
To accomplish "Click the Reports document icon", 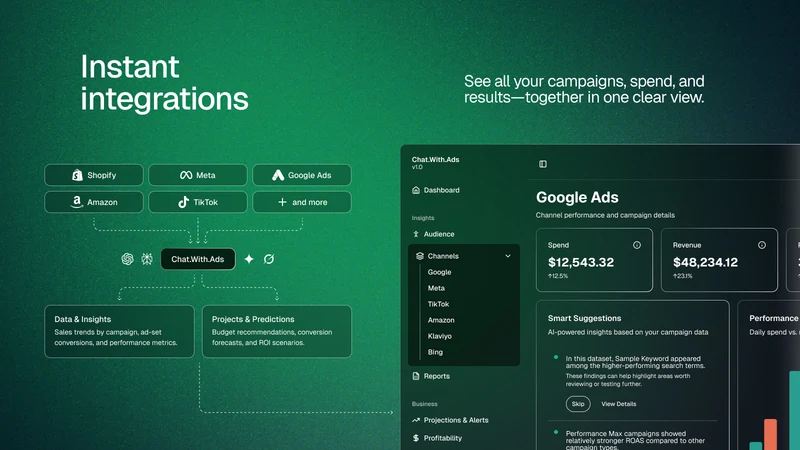I will pyautogui.click(x=416, y=376).
